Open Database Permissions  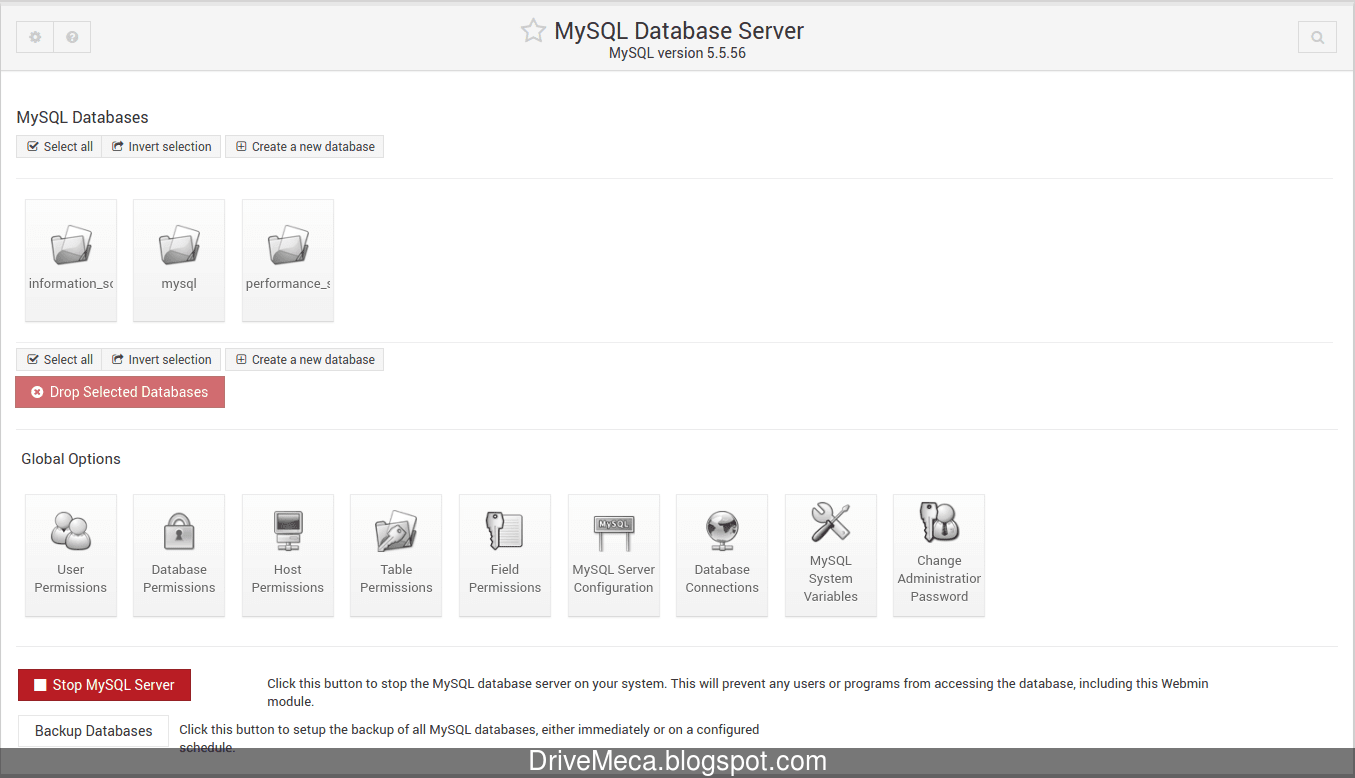tap(178, 555)
